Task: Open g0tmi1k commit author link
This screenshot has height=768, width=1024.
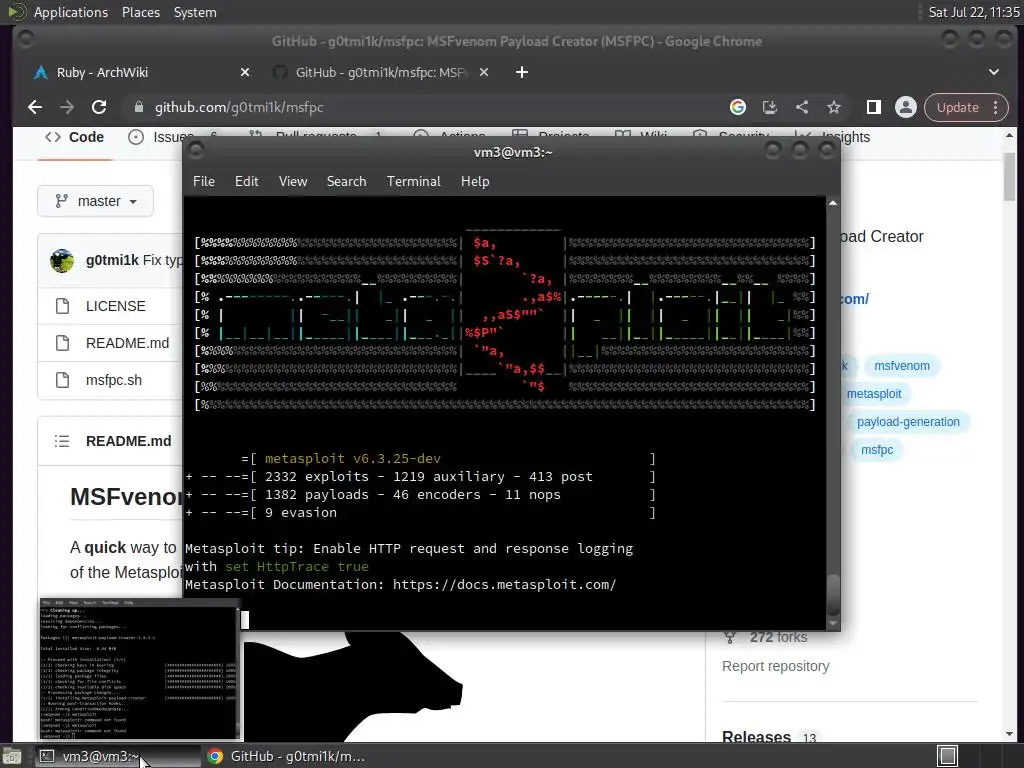Action: (x=112, y=261)
